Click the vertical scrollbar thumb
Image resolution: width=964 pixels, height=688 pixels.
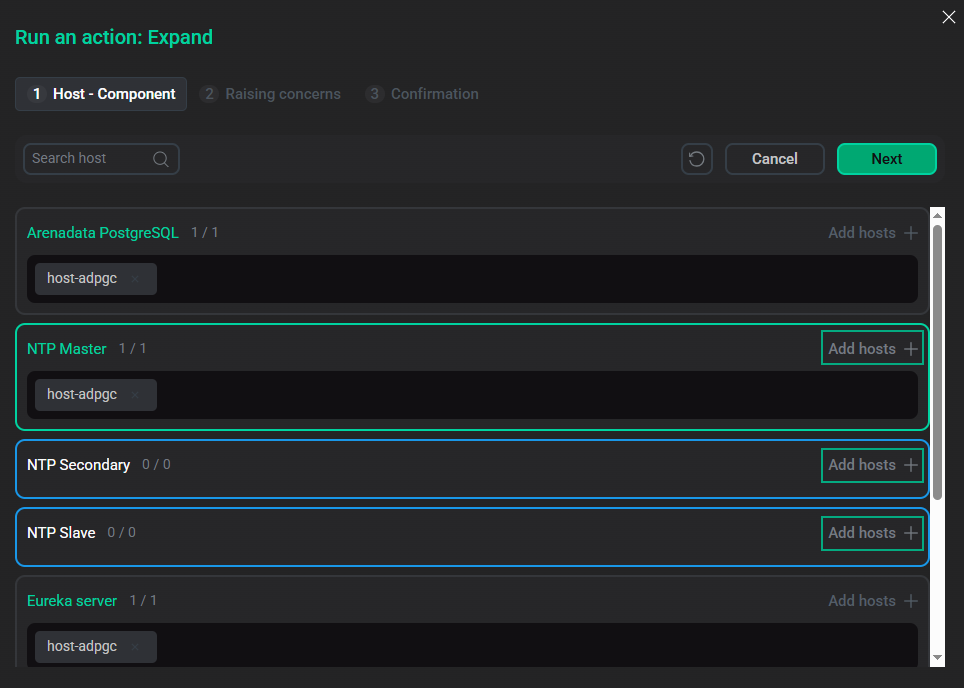coord(937,360)
